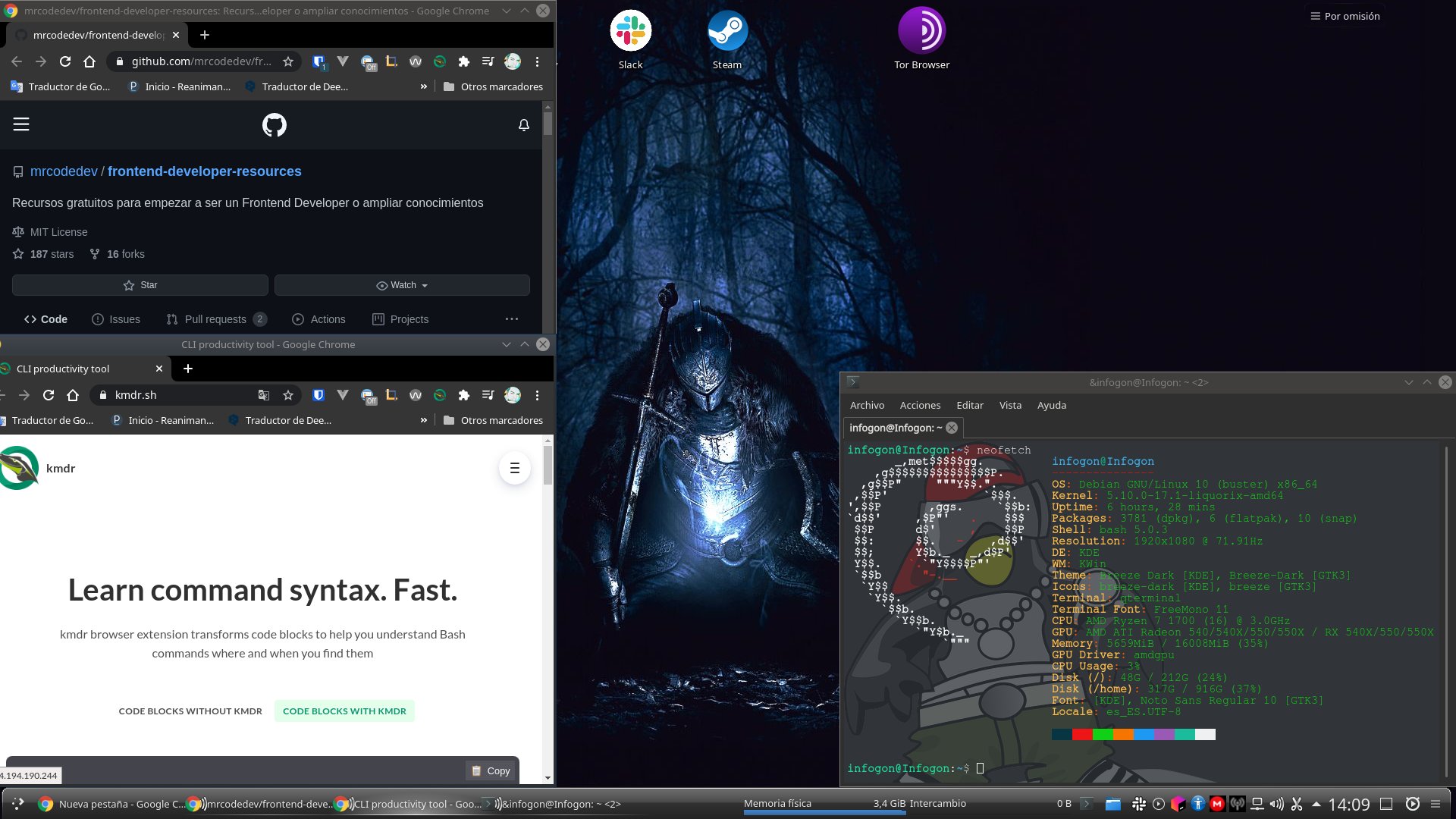Click GitHub Octocat logo
Image resolution: width=1456 pixels, height=819 pixels.
click(x=275, y=125)
